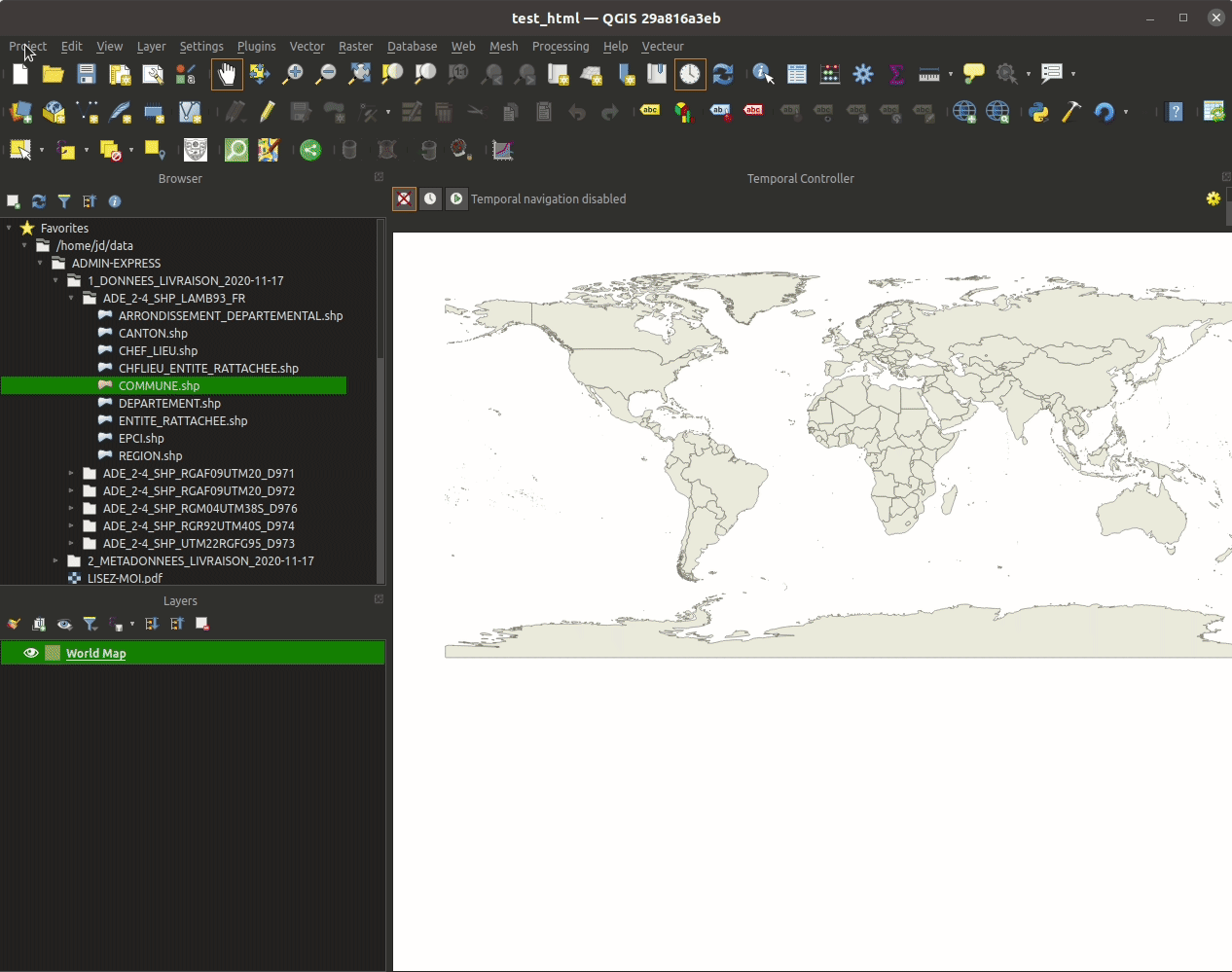This screenshot has width=1232, height=972.
Task: Enable animated temporal navigation
Action: pyautogui.click(x=456, y=198)
